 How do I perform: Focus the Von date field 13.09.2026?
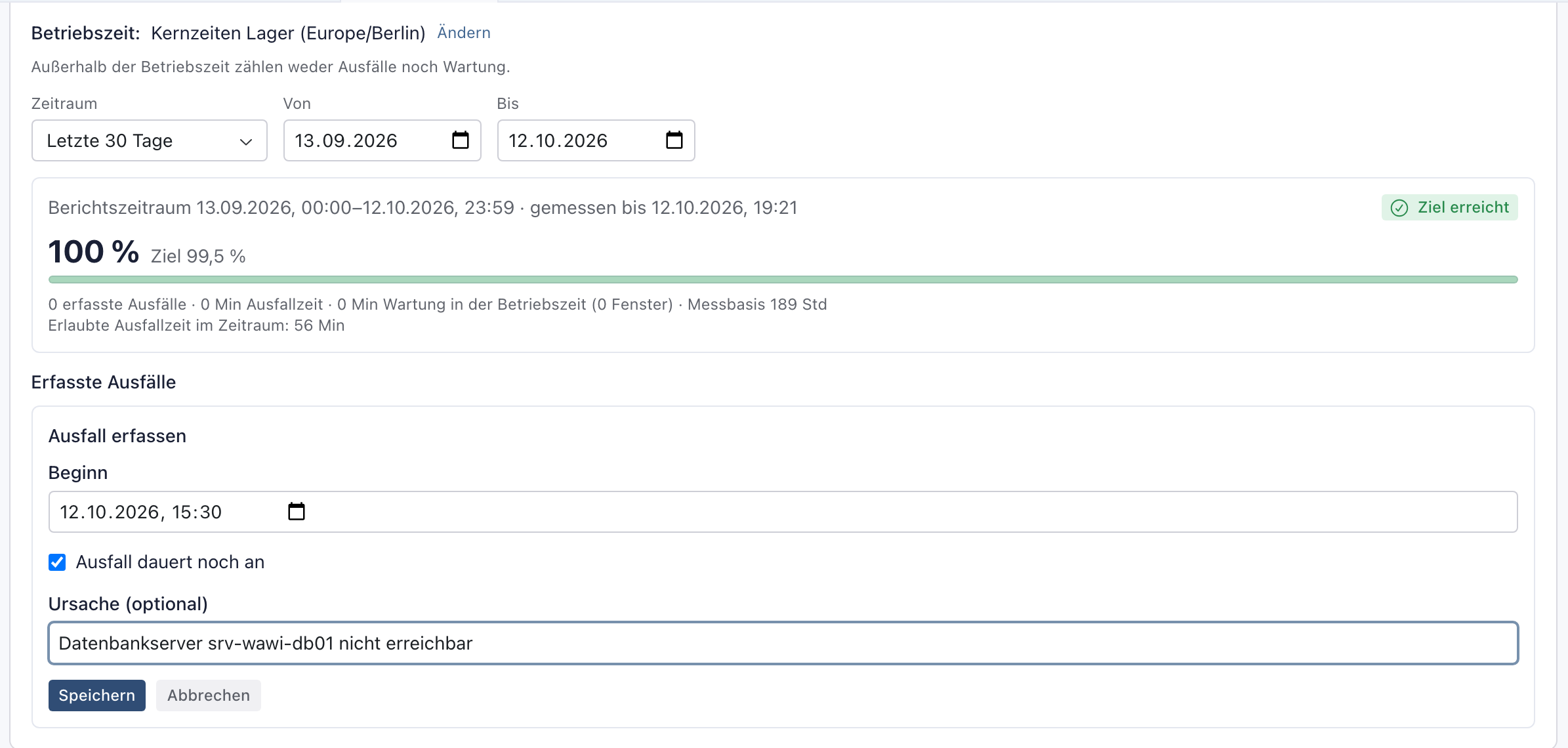pos(382,140)
